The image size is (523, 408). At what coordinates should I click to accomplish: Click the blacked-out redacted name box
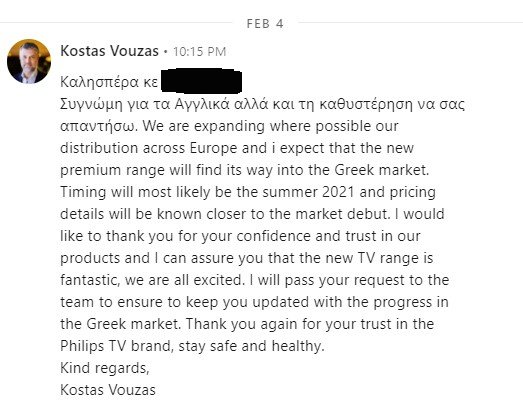tap(202, 81)
